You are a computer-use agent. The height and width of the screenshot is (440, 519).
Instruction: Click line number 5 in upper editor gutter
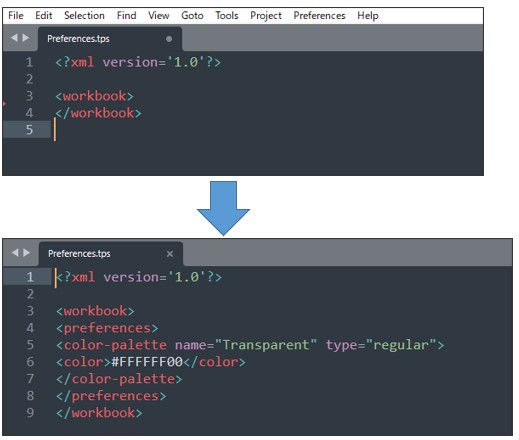(29, 130)
